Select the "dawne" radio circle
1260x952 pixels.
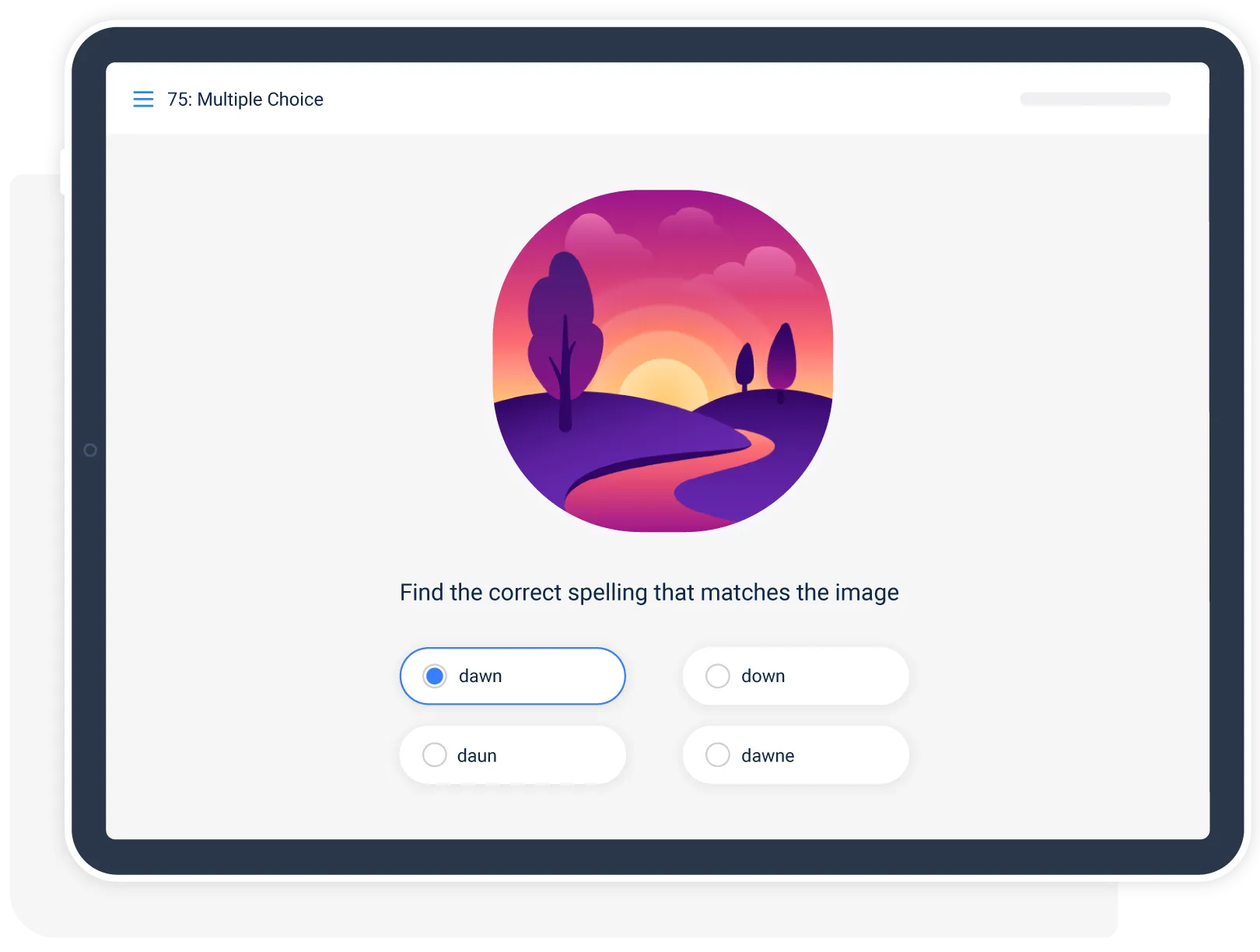[x=717, y=754]
